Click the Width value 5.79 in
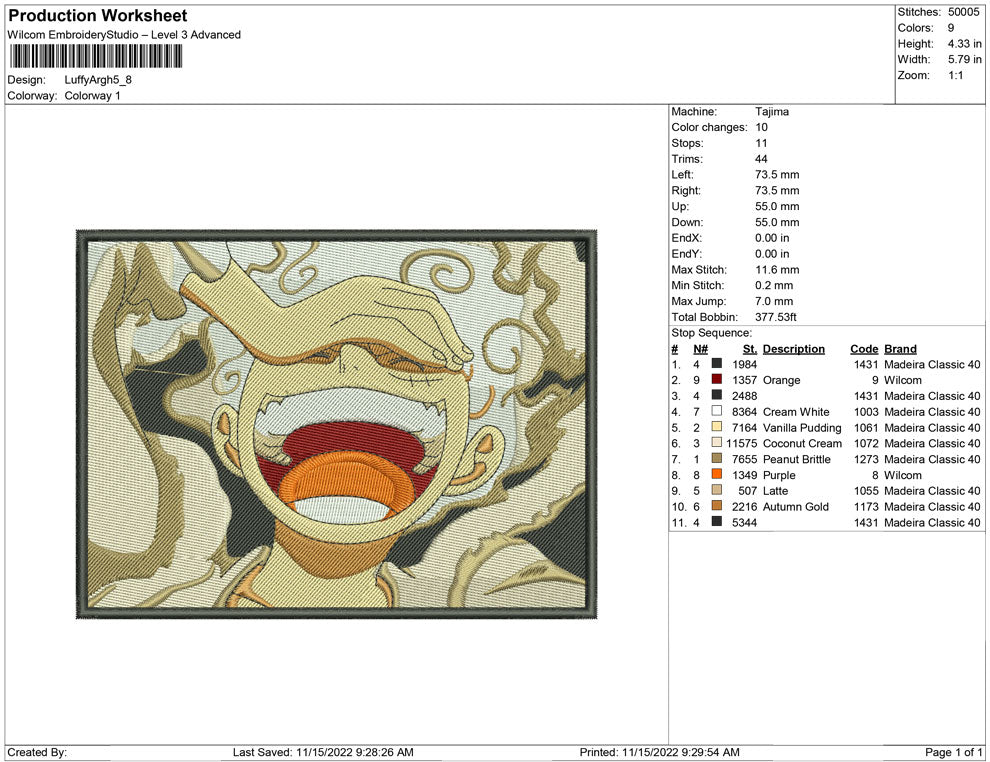The image size is (990, 762). pyautogui.click(x=964, y=59)
